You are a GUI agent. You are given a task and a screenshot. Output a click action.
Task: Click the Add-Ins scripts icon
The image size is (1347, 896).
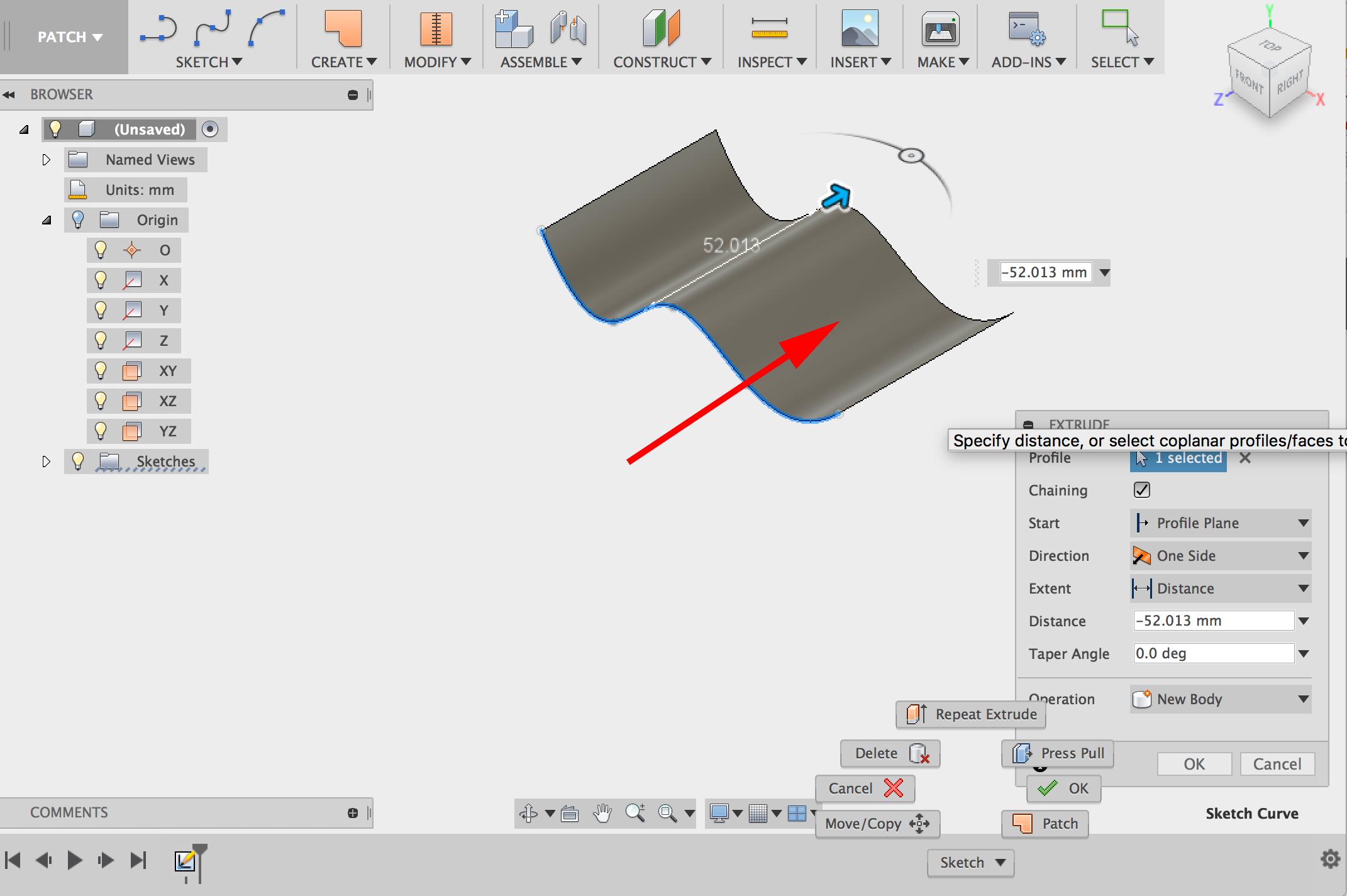1026,28
